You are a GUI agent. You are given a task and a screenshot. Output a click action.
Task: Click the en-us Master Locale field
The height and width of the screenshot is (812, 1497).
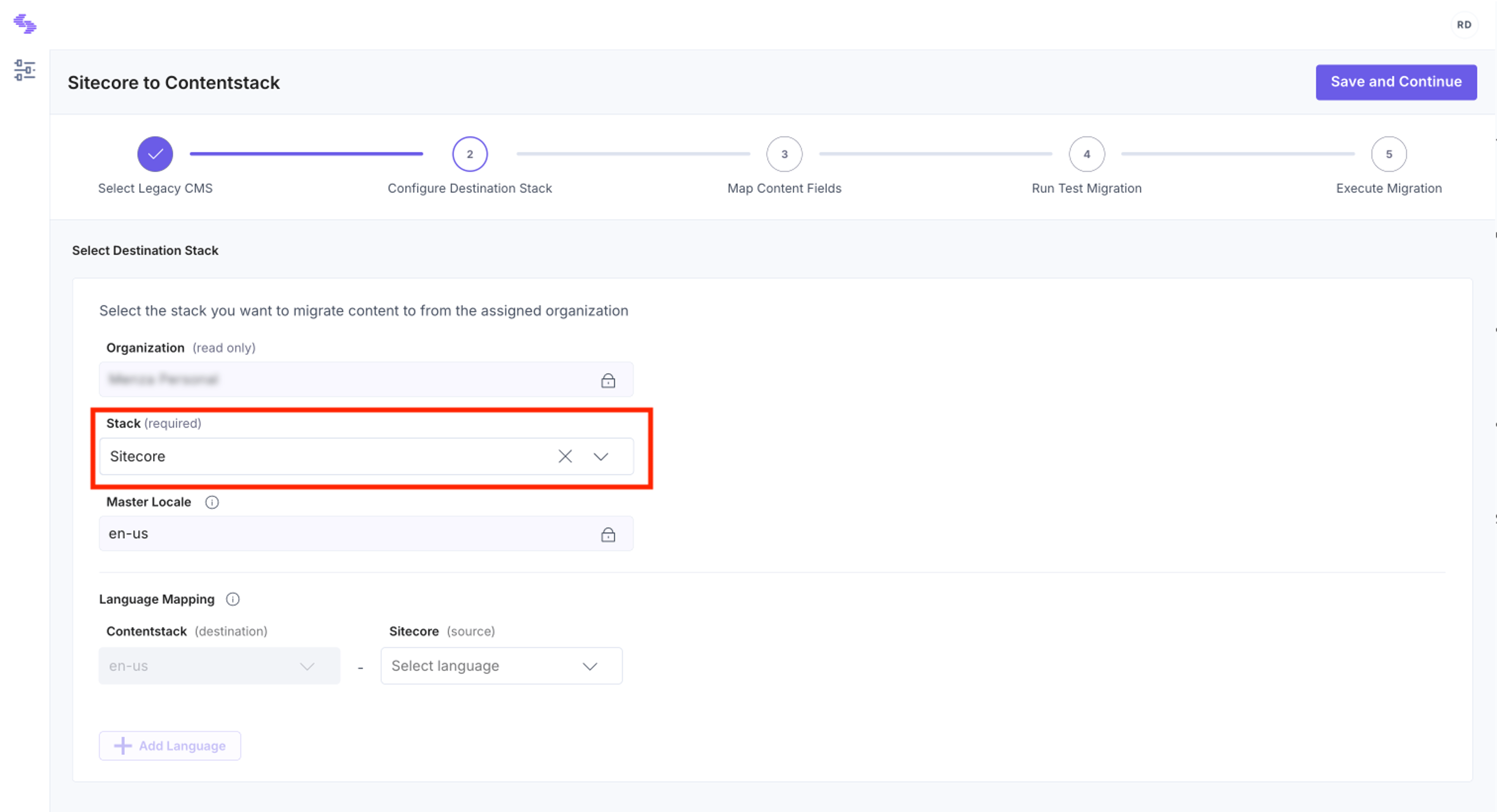[x=366, y=533]
